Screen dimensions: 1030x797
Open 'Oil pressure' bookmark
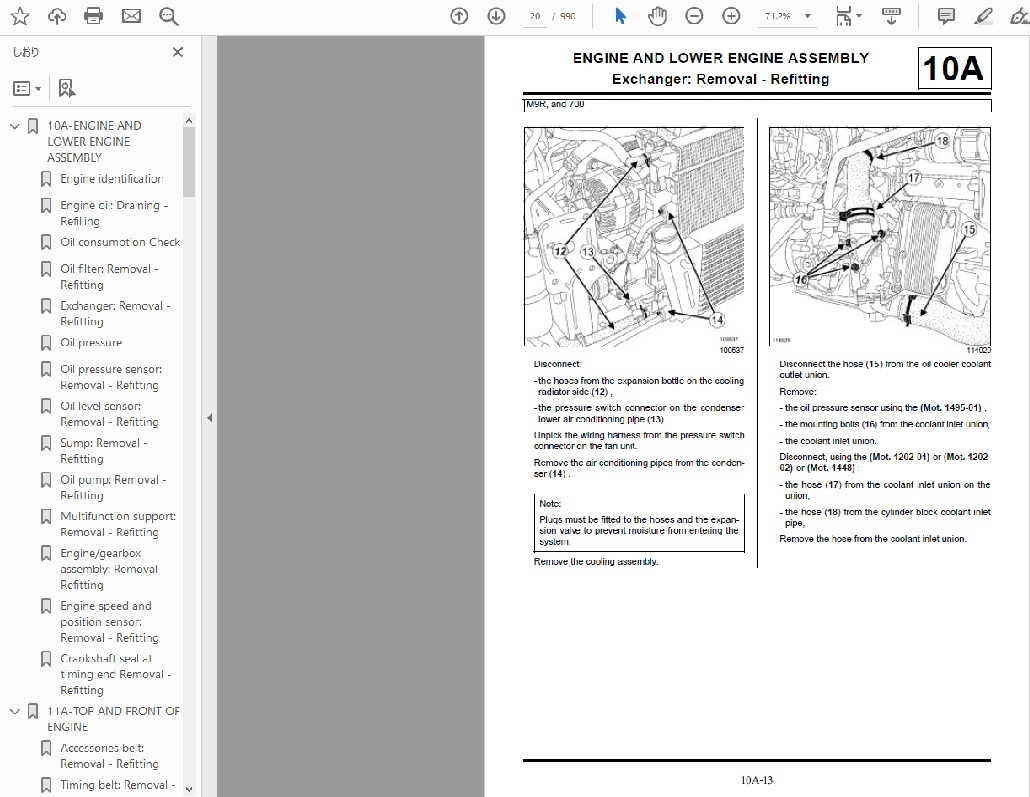91,343
